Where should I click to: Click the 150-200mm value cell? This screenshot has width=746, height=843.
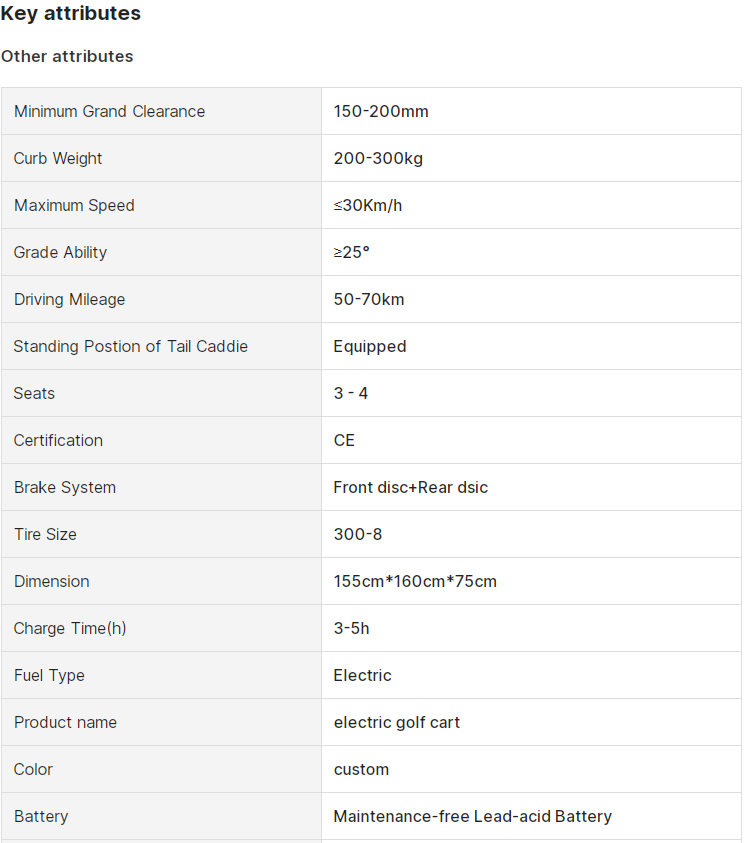531,111
